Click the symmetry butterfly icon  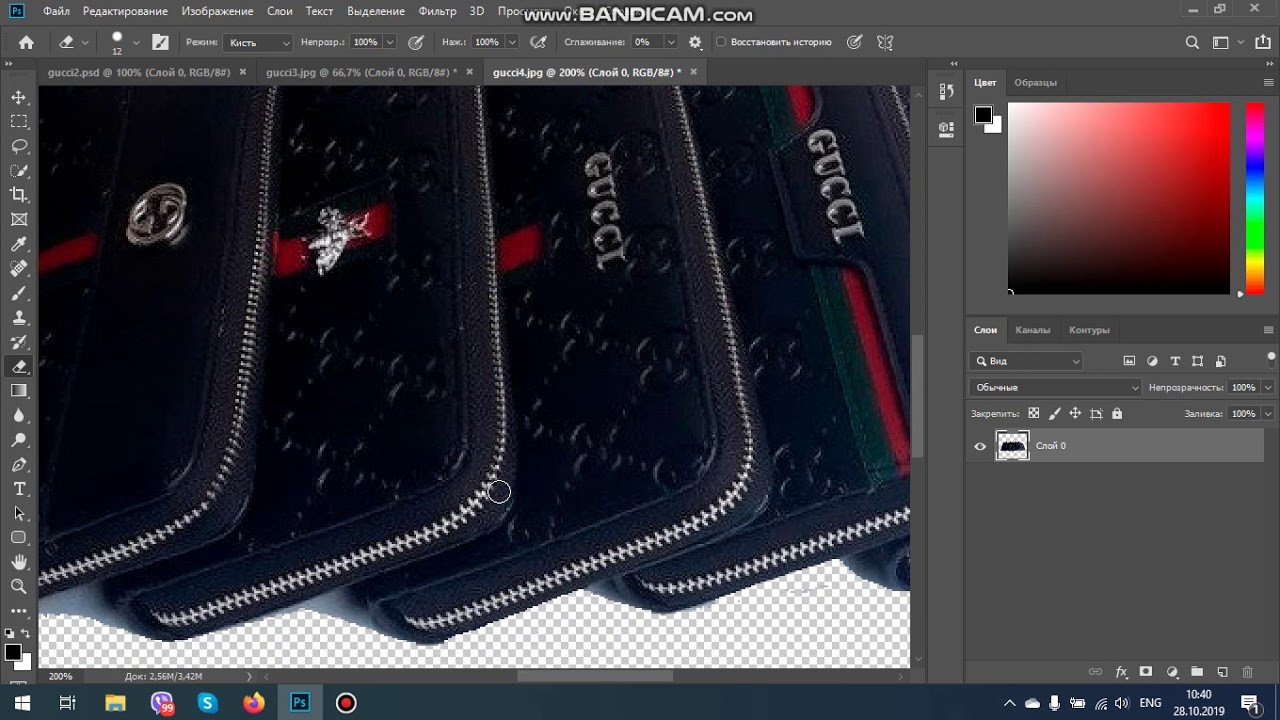click(x=885, y=42)
